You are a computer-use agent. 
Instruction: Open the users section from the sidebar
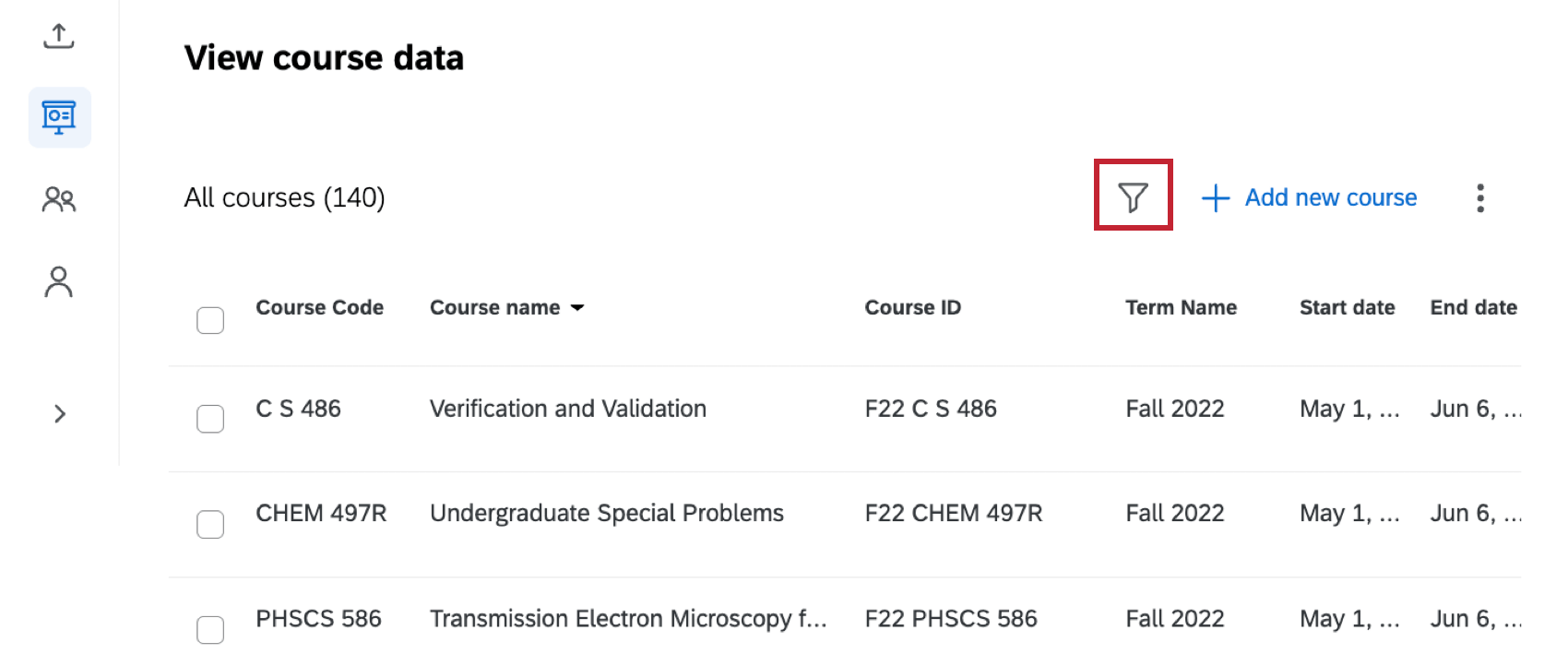(59, 198)
